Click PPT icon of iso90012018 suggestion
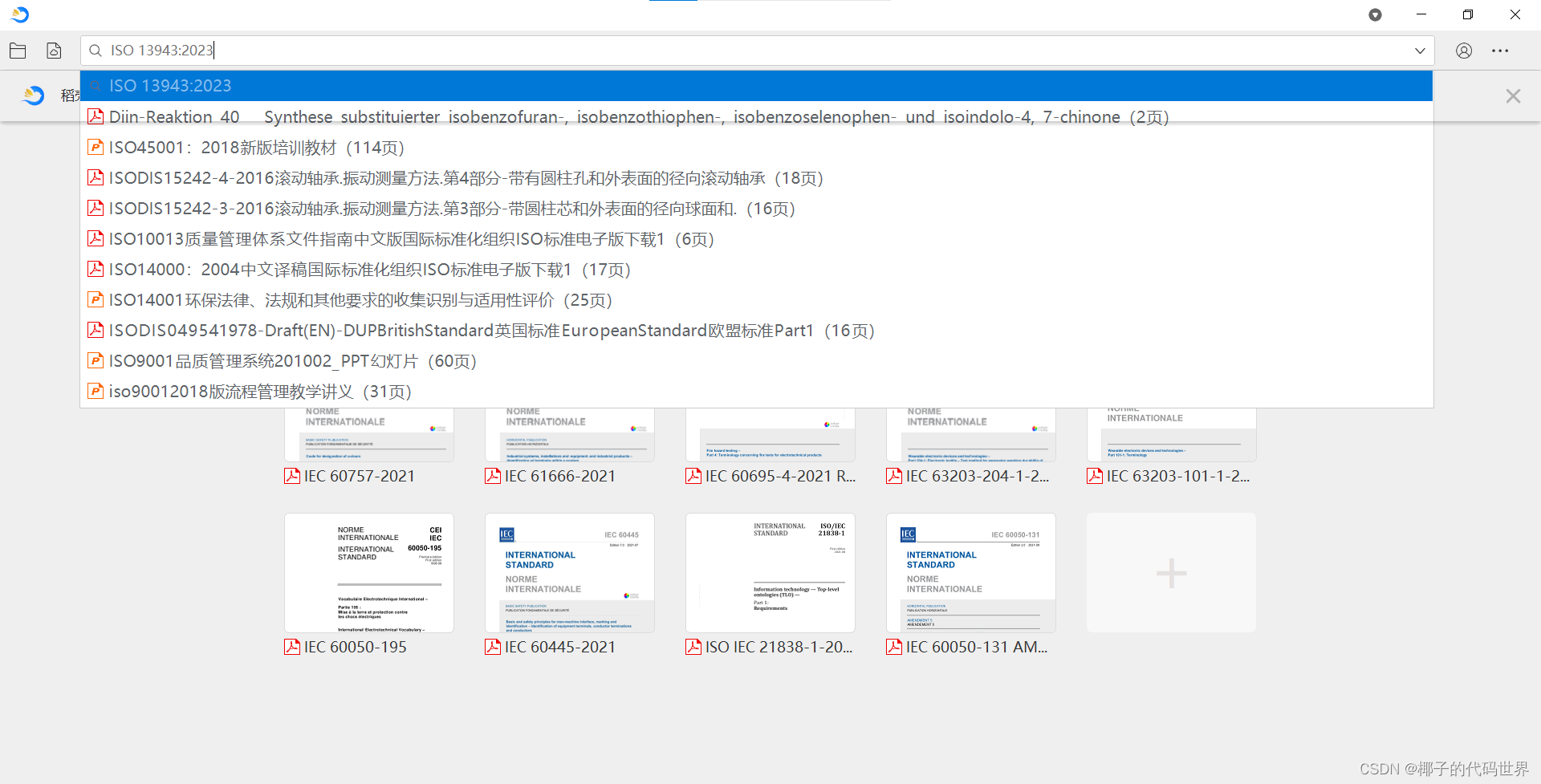Image resolution: width=1541 pixels, height=784 pixels. pos(96,391)
